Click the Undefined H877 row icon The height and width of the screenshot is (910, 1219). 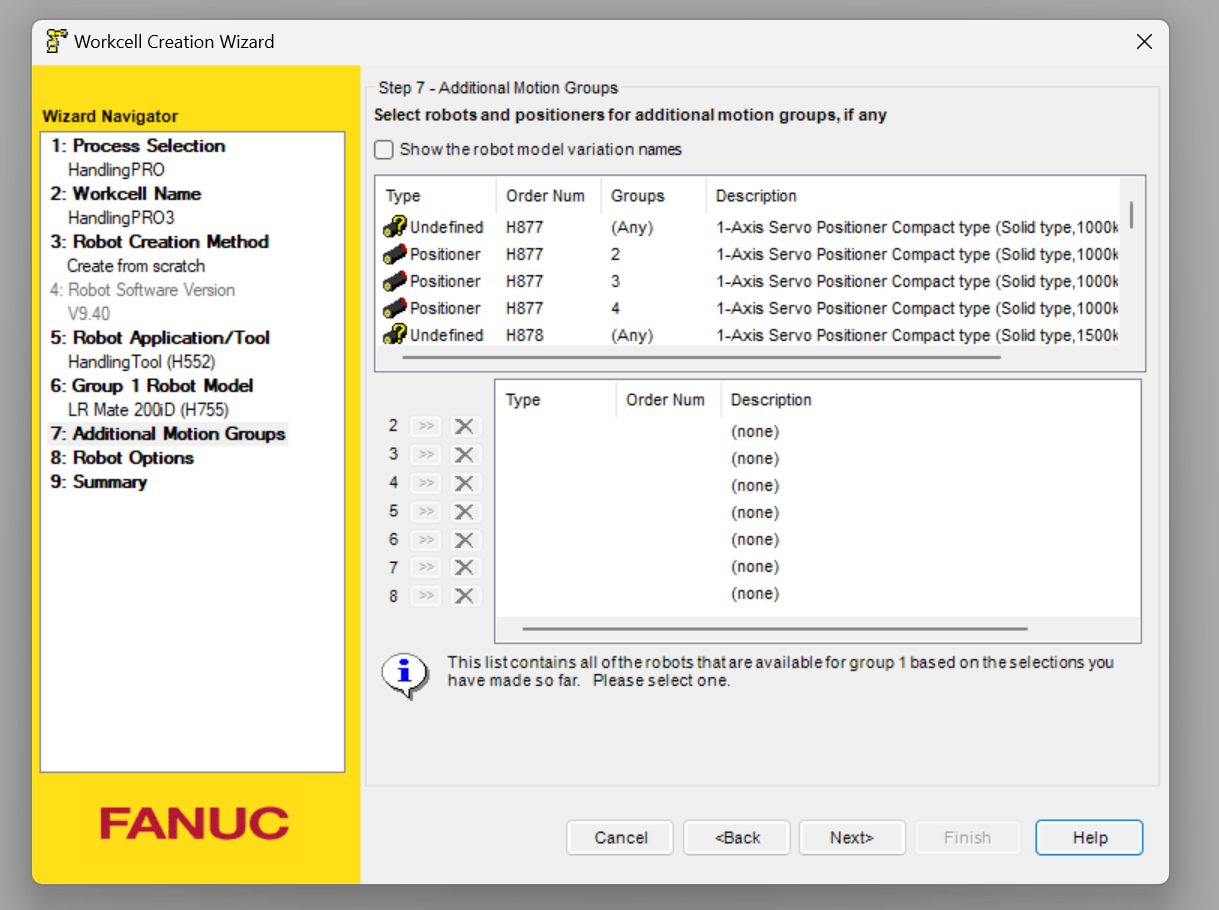(x=395, y=227)
